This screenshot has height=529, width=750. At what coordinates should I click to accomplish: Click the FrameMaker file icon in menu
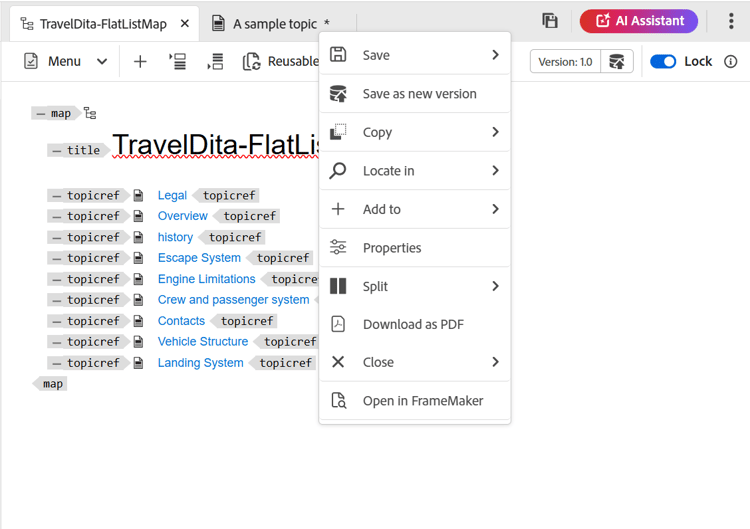pos(339,400)
